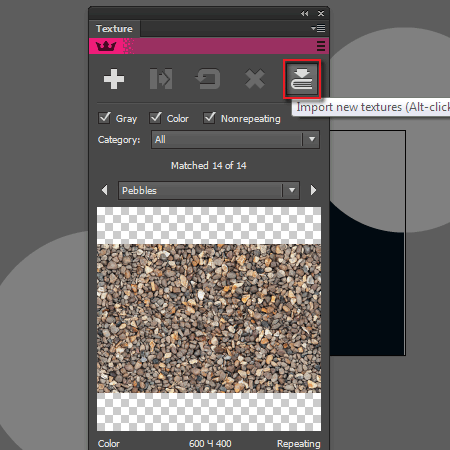Image resolution: width=450 pixels, height=450 pixels.
Task: Disable the Nonrepeating checkbox
Action: click(x=209, y=118)
